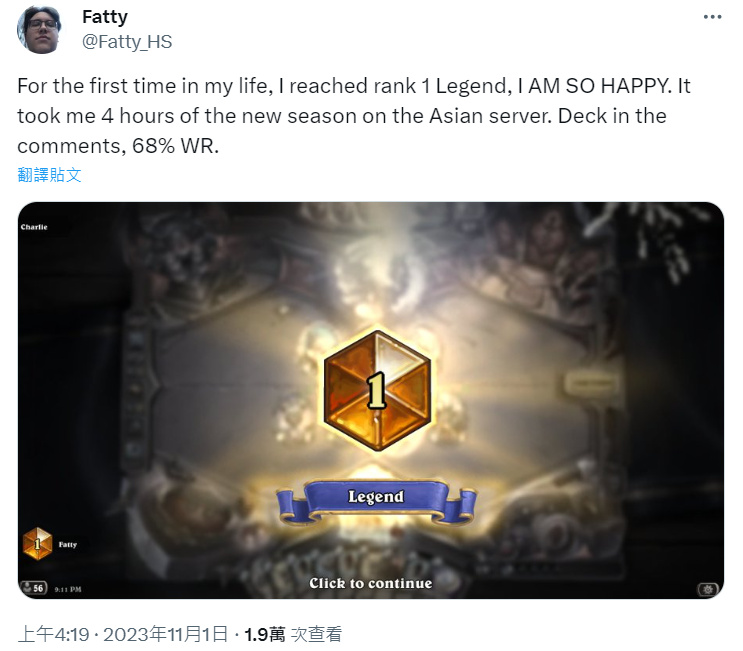The height and width of the screenshot is (651, 743).
Task: Click the 1.9萬 view count
Action: (264, 634)
